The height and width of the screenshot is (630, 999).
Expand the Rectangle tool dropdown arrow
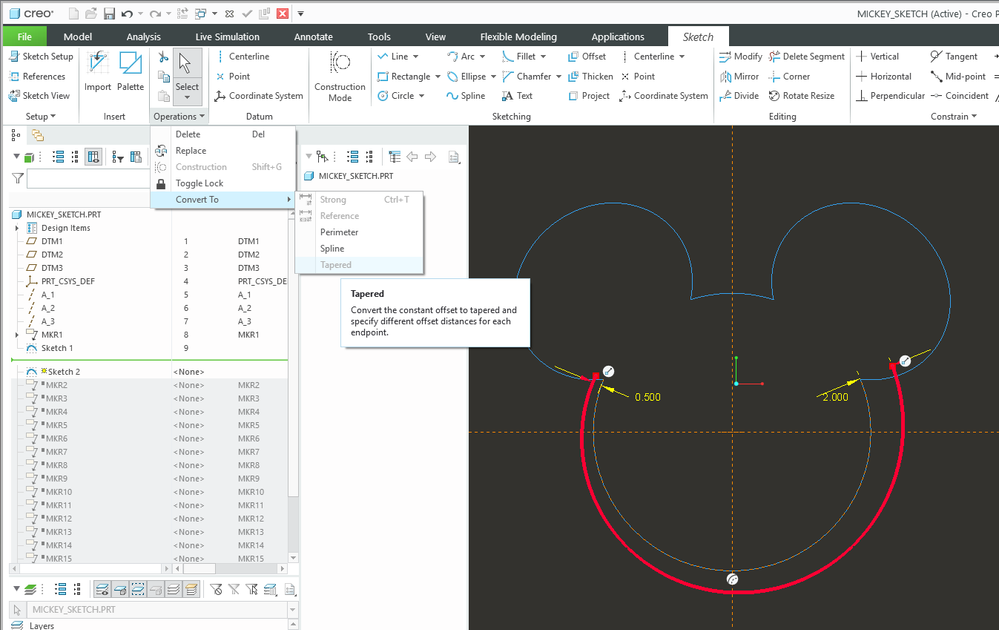439,77
